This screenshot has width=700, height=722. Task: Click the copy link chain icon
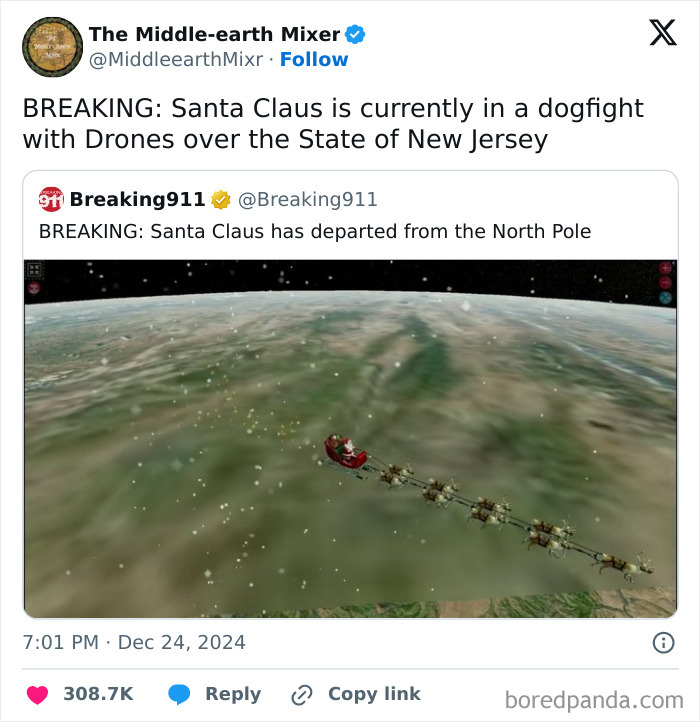tap(301, 694)
